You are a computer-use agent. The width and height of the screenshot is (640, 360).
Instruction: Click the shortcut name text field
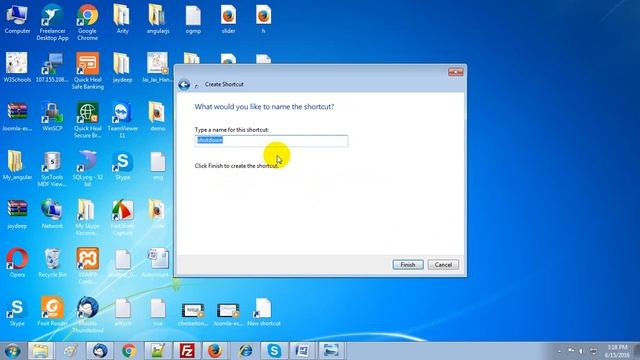coord(271,140)
